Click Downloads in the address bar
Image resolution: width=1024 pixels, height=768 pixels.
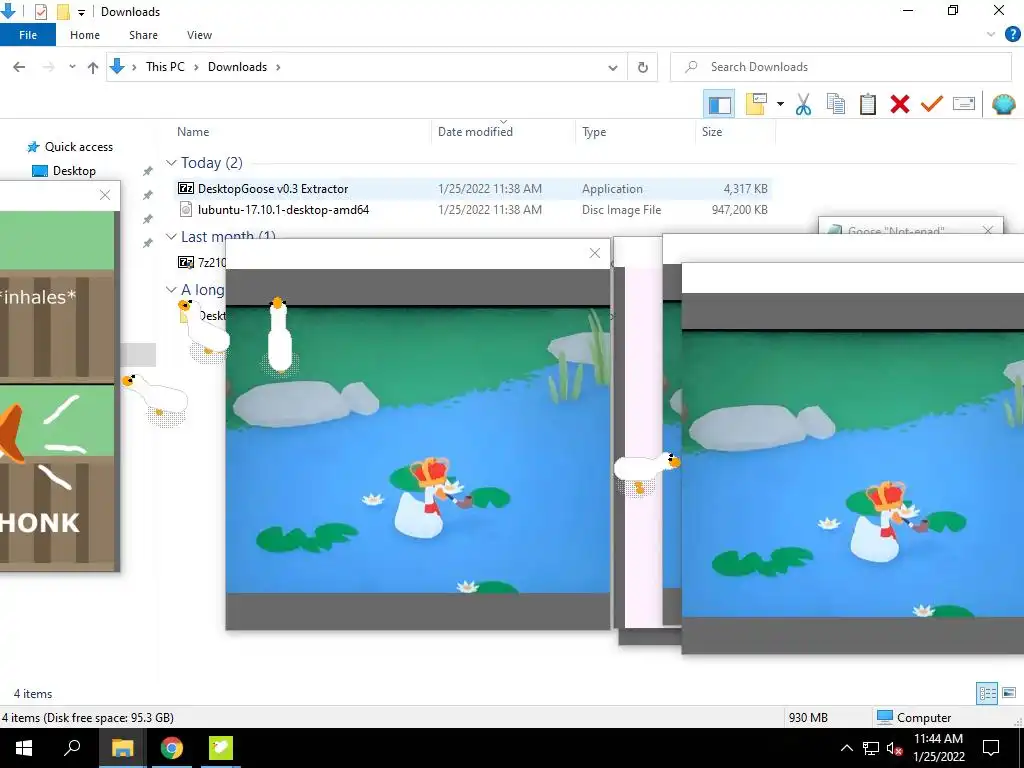point(237,67)
